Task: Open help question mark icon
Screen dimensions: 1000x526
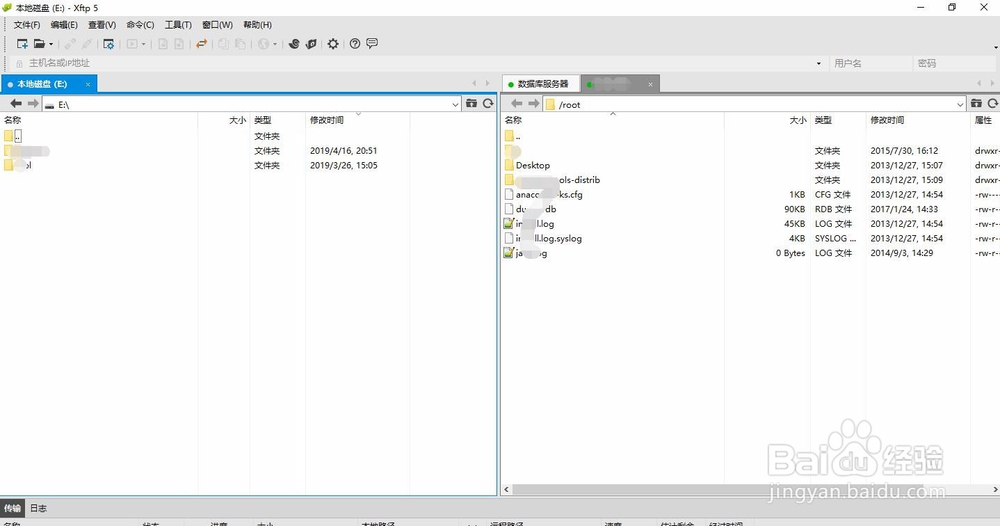Action: (x=355, y=44)
